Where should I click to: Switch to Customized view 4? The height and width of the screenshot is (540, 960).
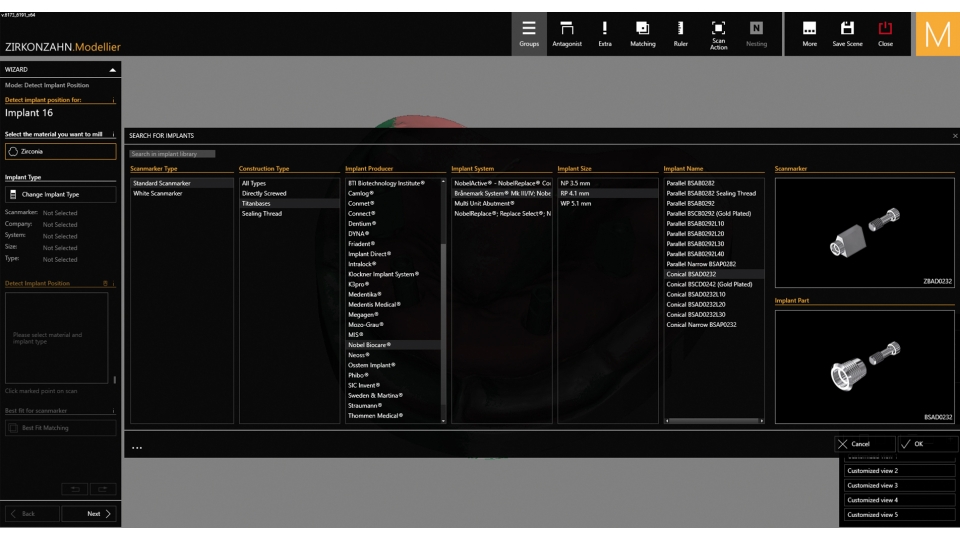tap(898, 500)
